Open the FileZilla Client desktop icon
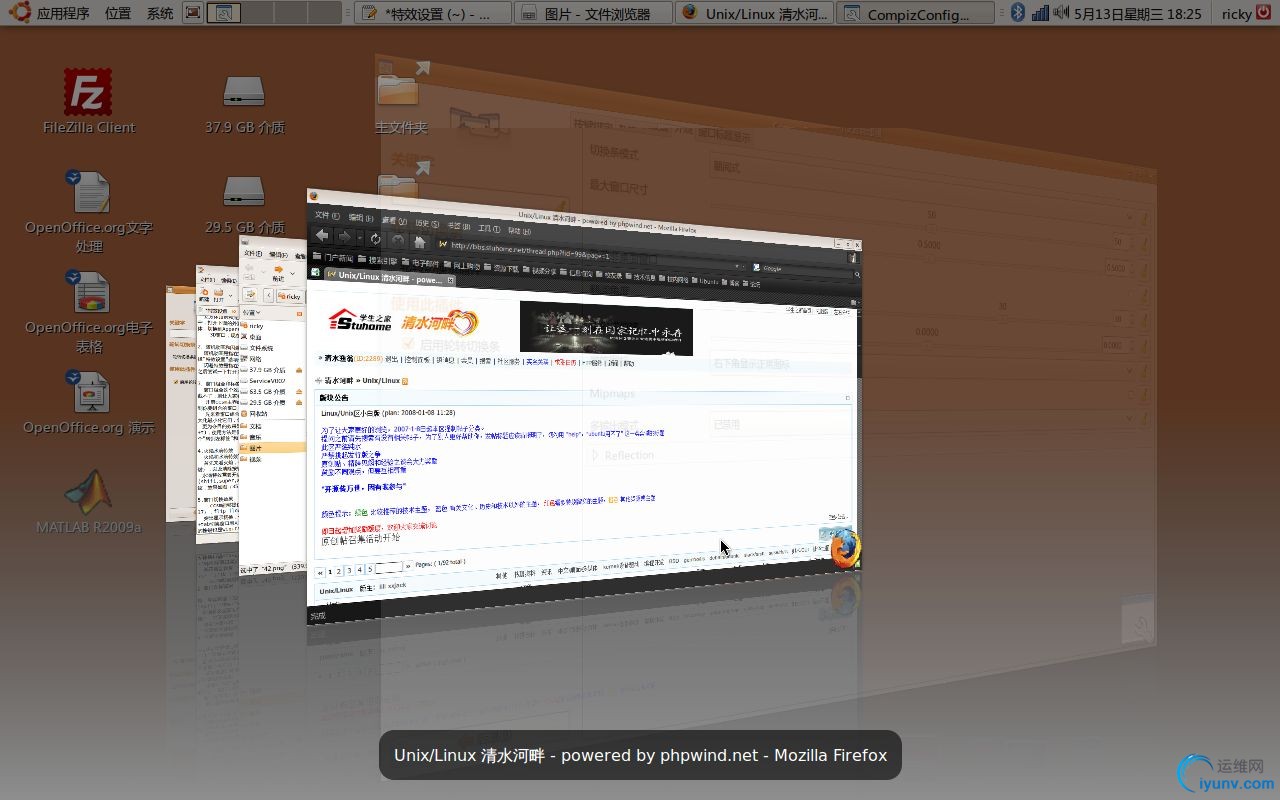1280x800 pixels. point(88,100)
